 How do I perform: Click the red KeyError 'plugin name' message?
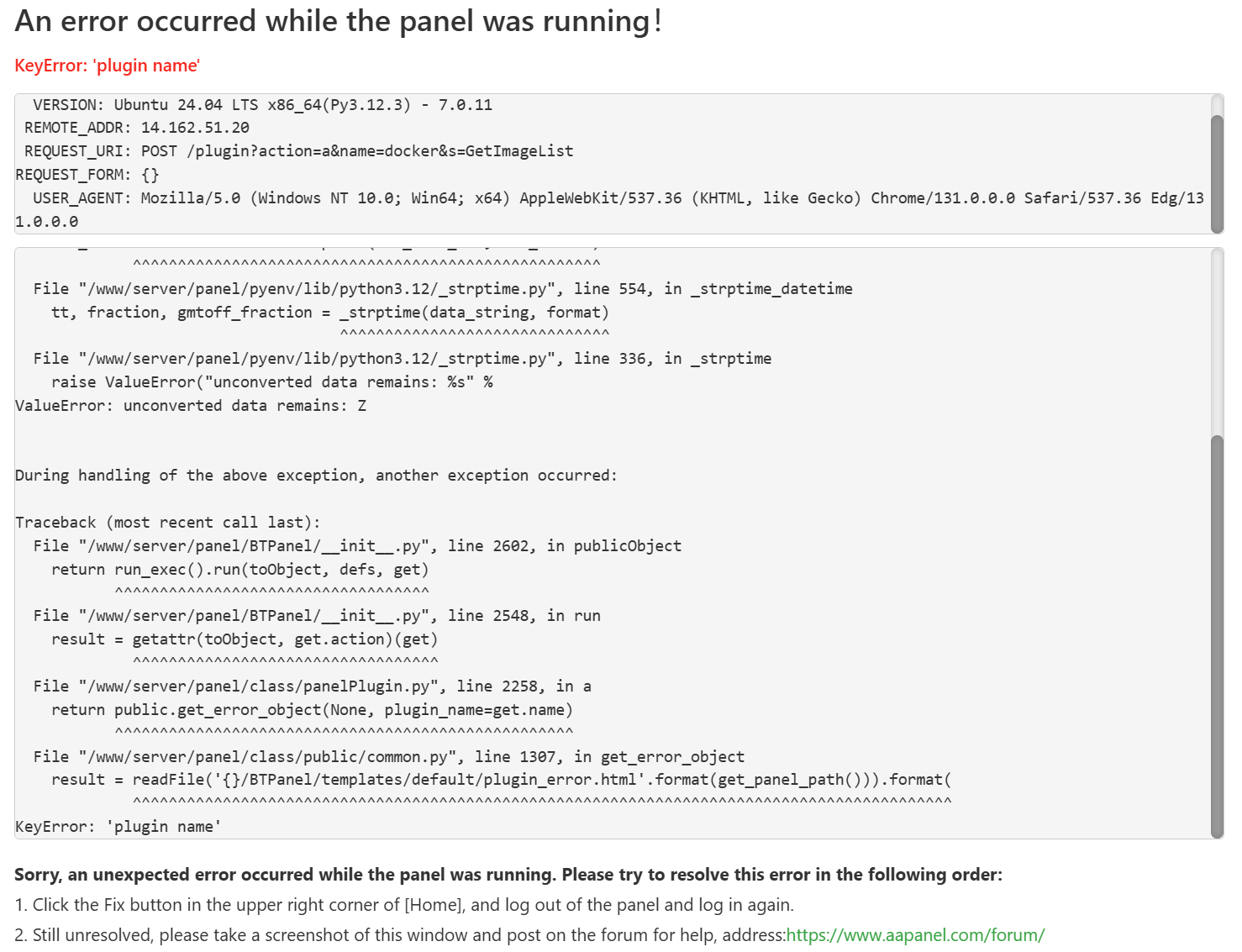point(108,66)
